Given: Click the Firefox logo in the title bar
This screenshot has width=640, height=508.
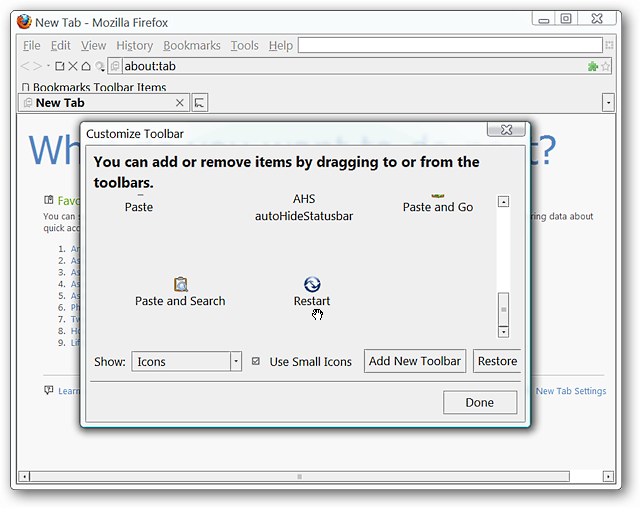Looking at the screenshot, I should [24, 22].
